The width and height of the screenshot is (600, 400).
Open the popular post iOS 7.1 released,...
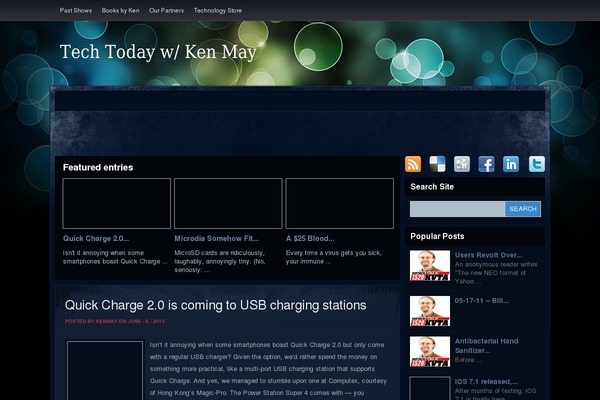[x=486, y=382]
